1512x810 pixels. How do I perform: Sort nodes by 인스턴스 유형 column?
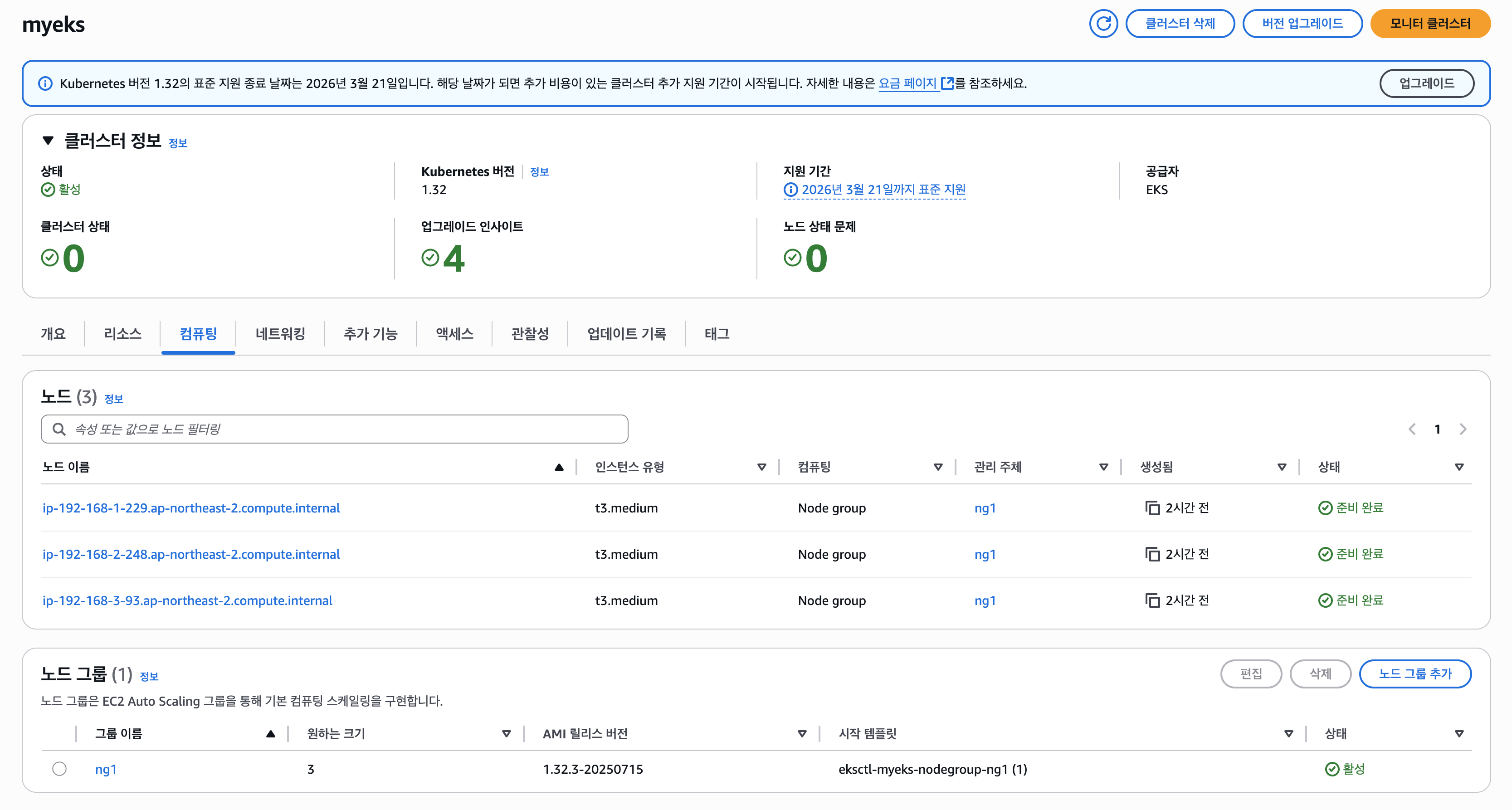[x=761, y=467]
